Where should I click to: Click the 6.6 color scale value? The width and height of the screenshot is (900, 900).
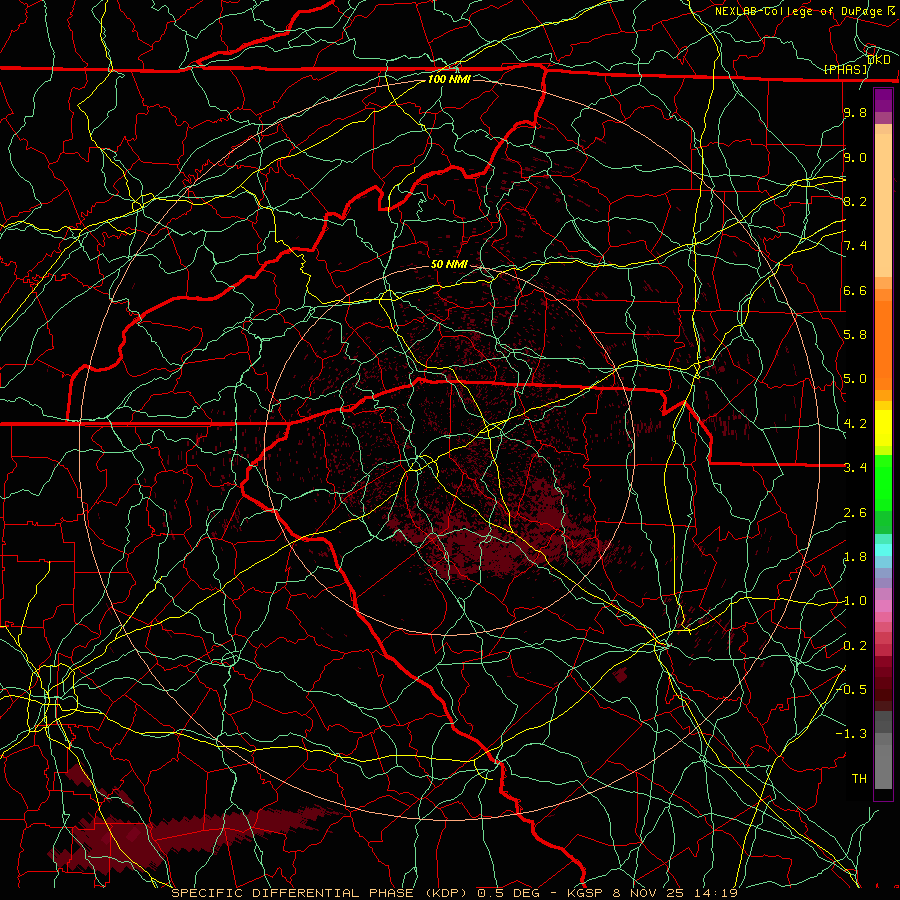coord(855,290)
